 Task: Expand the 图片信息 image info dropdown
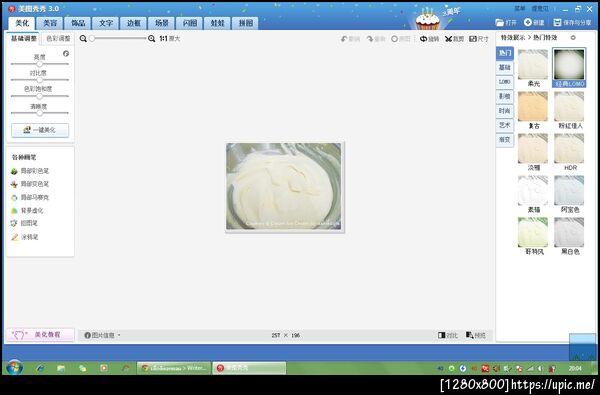click(x=102, y=335)
